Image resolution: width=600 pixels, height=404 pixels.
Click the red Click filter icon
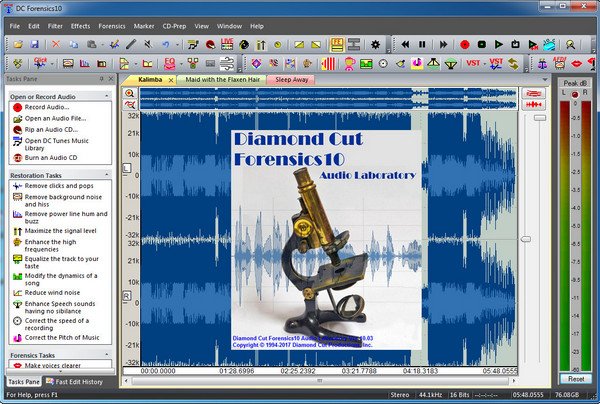pyautogui.click(x=40, y=63)
